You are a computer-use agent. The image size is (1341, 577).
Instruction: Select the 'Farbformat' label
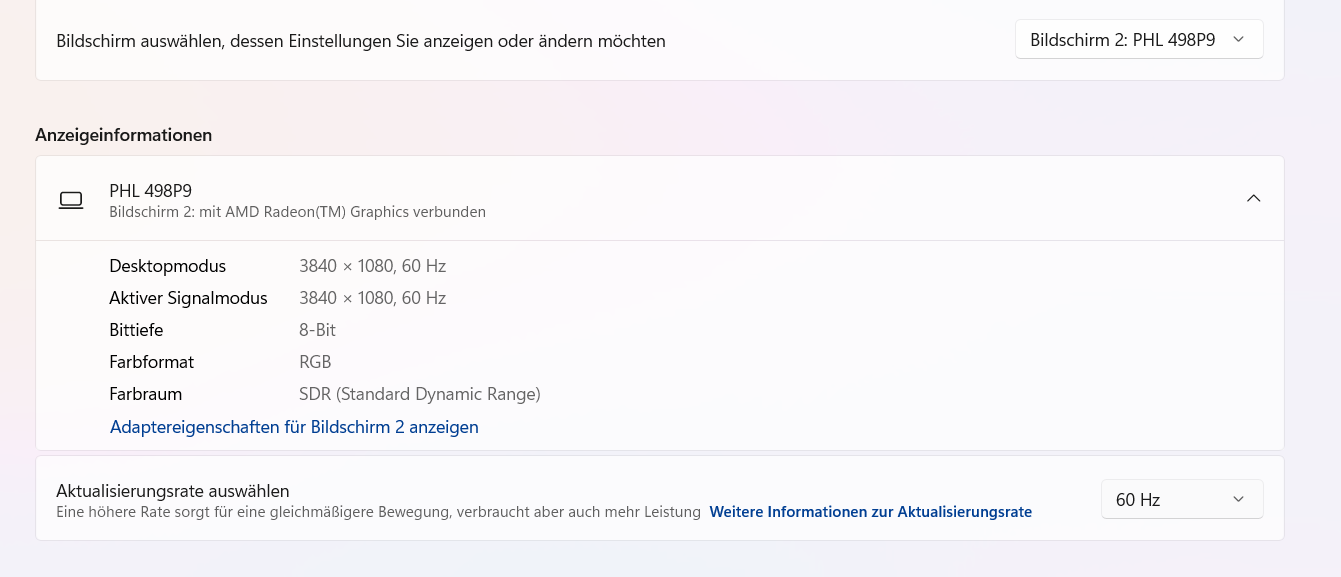[x=151, y=362]
